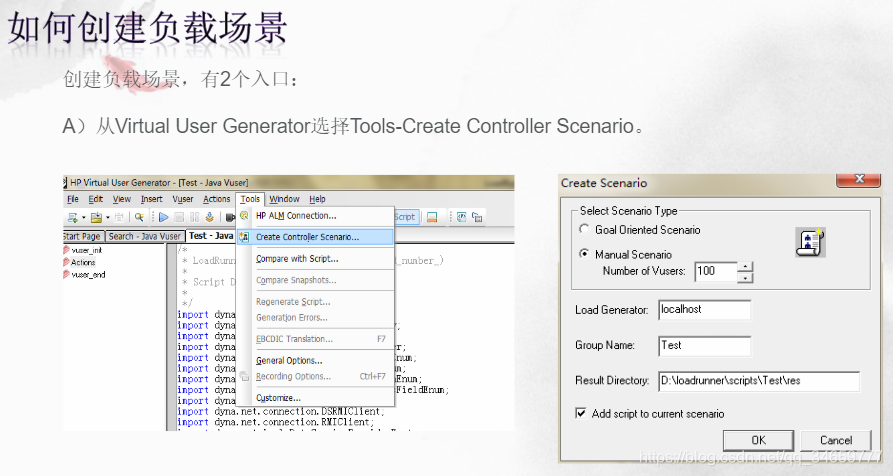The image size is (893, 476).
Task: Select the Actions tree item
Action: pyautogui.click(x=83, y=262)
